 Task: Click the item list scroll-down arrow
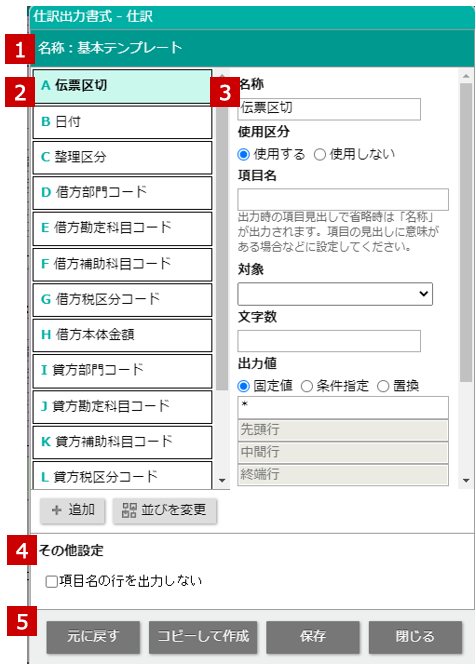pyautogui.click(x=222, y=481)
